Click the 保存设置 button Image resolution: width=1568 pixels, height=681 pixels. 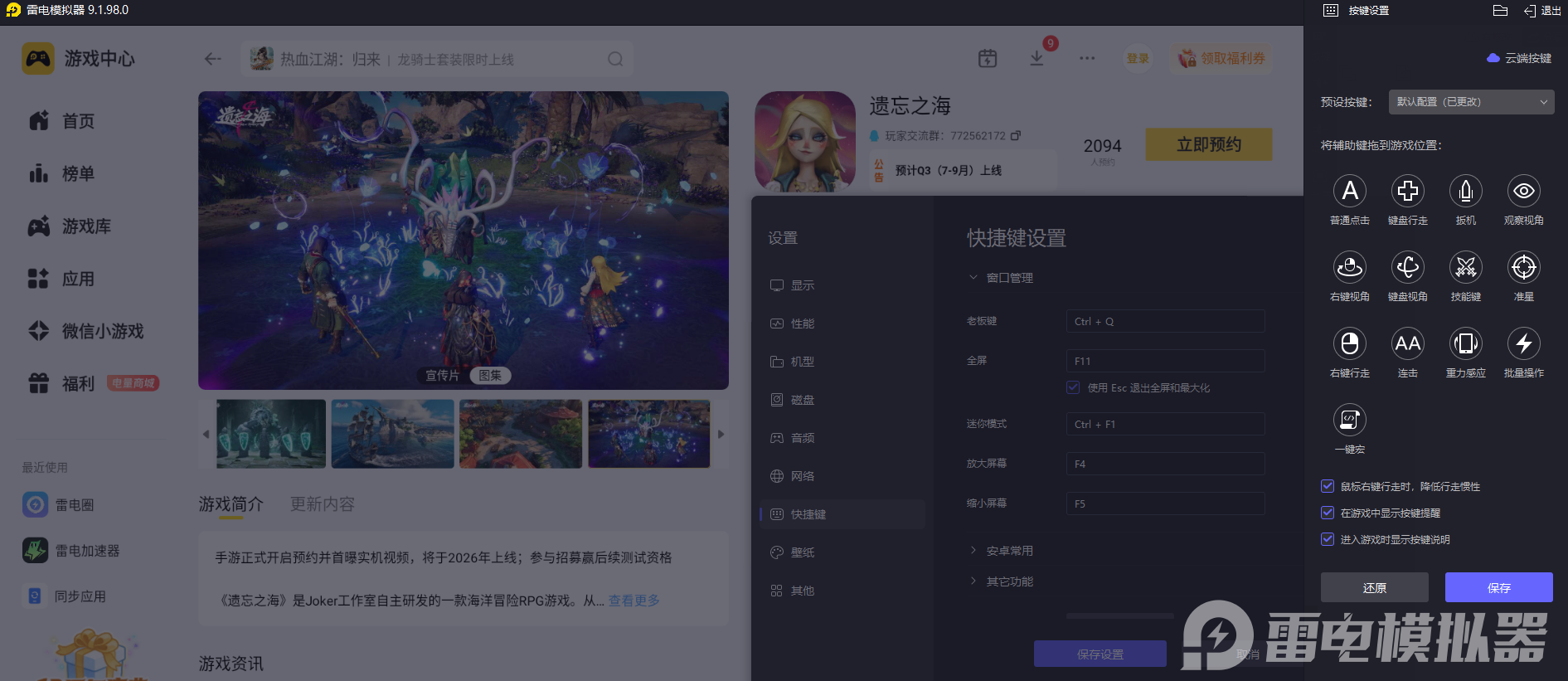click(x=1100, y=654)
